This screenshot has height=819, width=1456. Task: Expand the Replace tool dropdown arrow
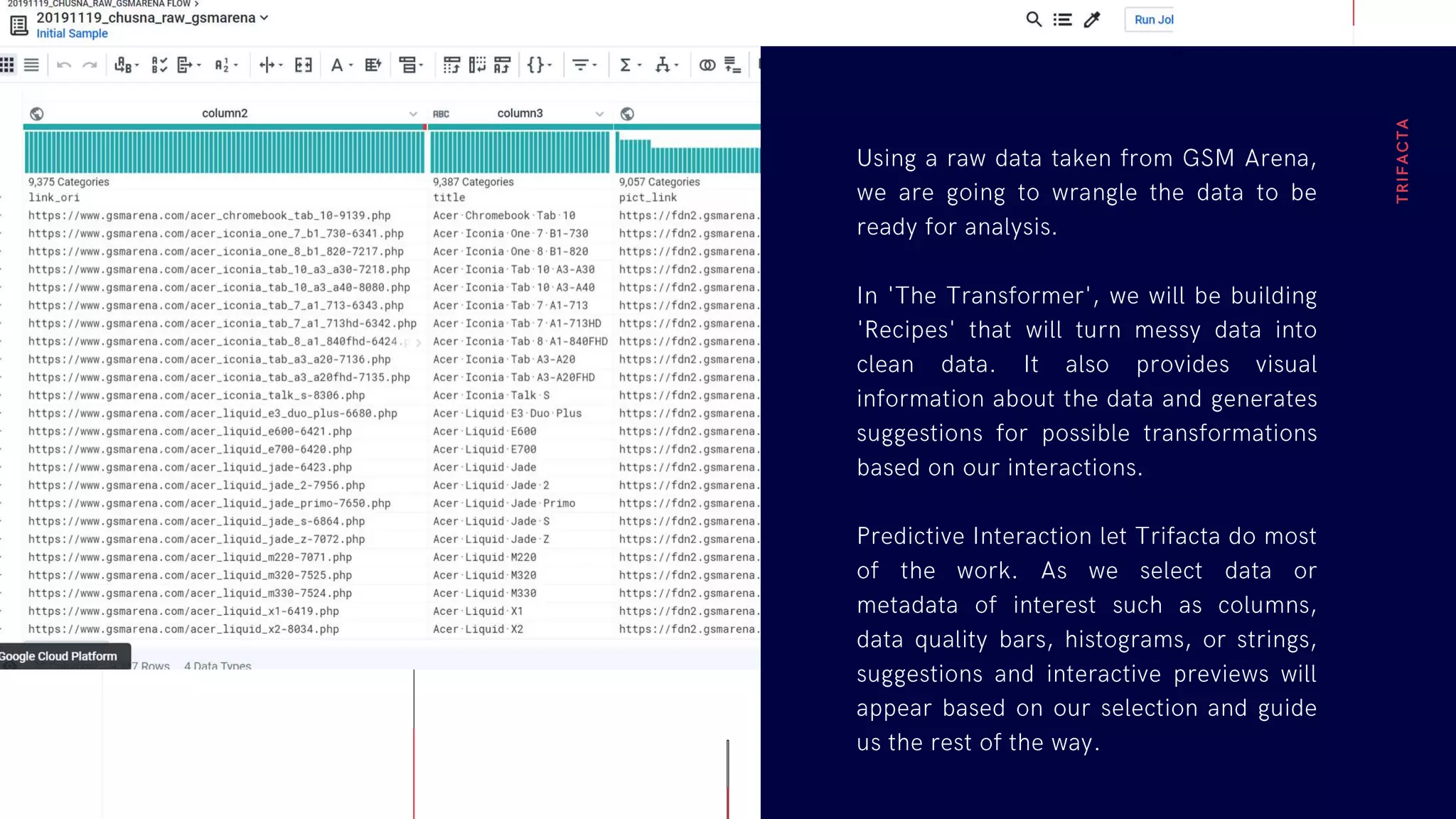point(136,65)
